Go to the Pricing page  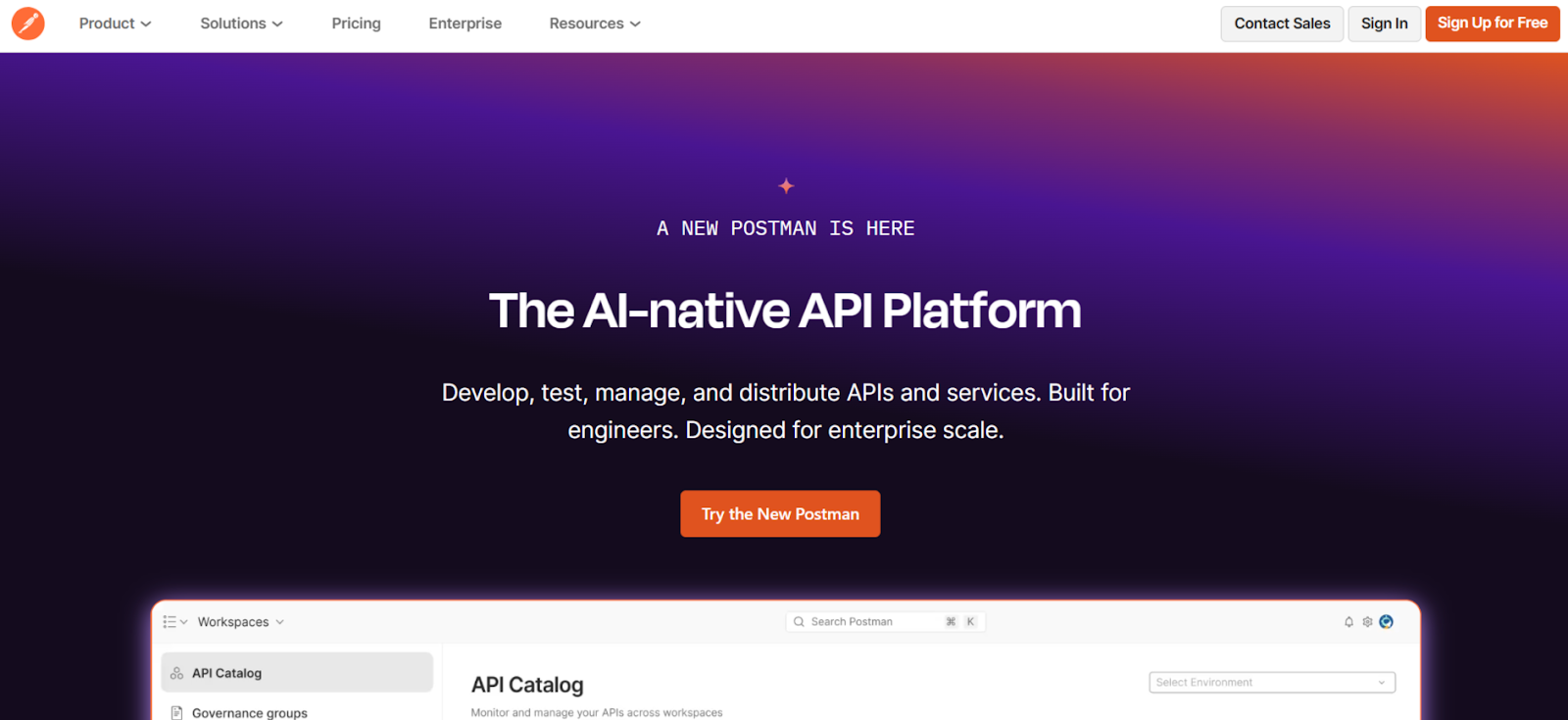[x=356, y=24]
